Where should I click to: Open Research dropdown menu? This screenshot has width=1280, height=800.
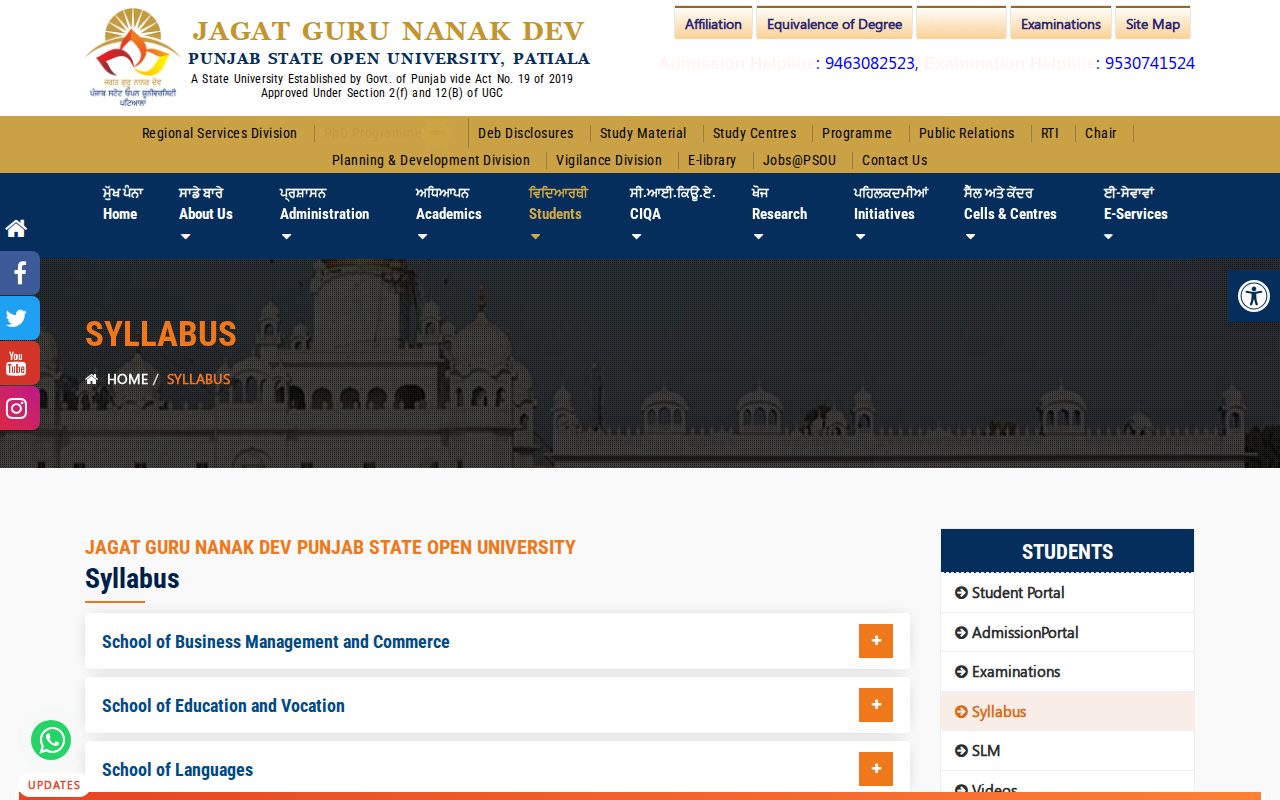[779, 214]
